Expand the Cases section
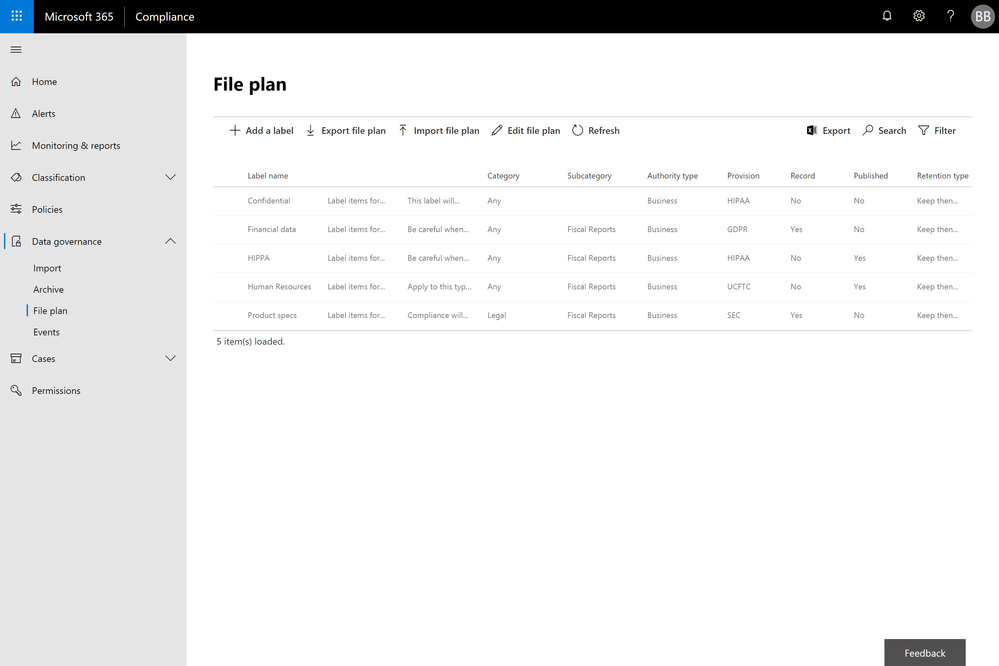The height and width of the screenshot is (666, 999). (93, 359)
